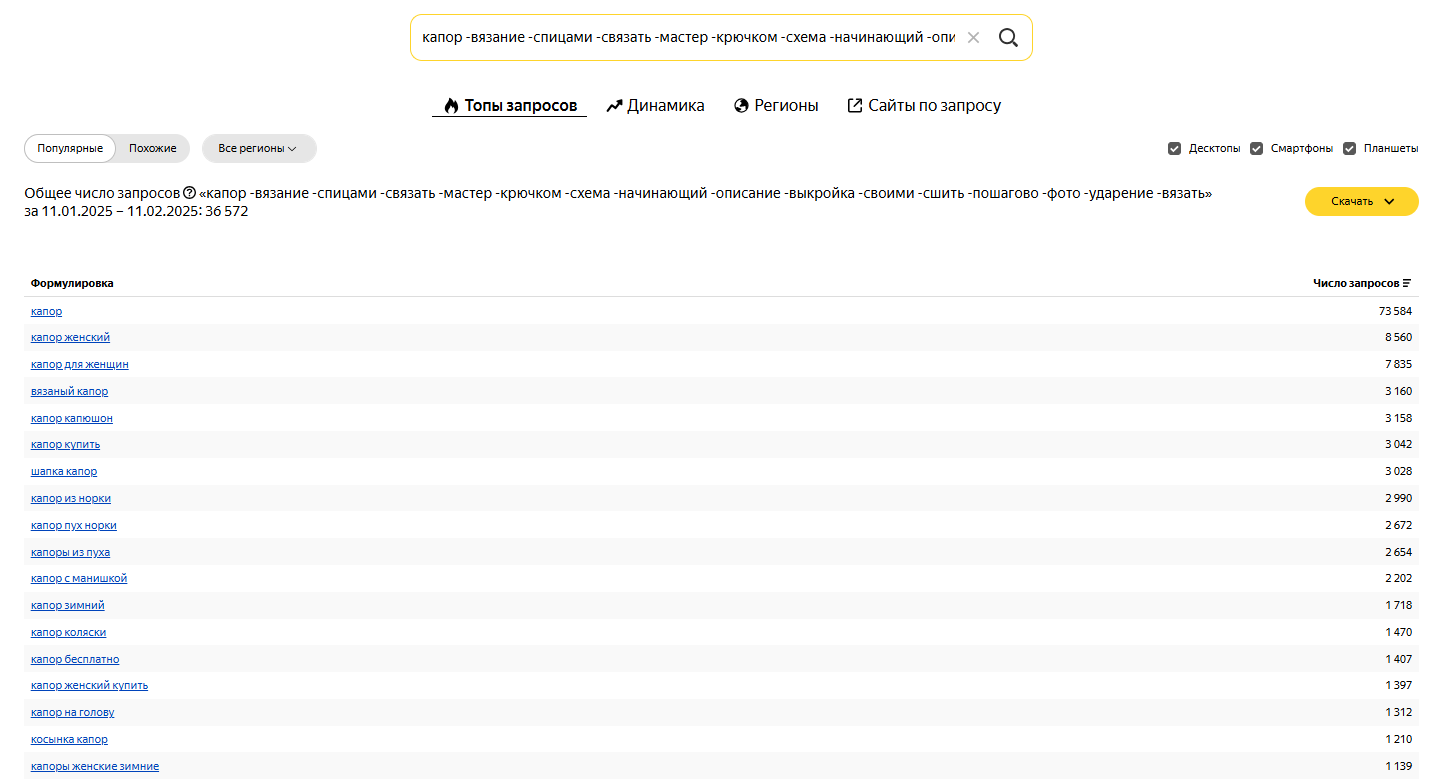Viewport: 1439px width, 780px height.
Task: Open the косынка капор query link
Action: tap(69, 739)
